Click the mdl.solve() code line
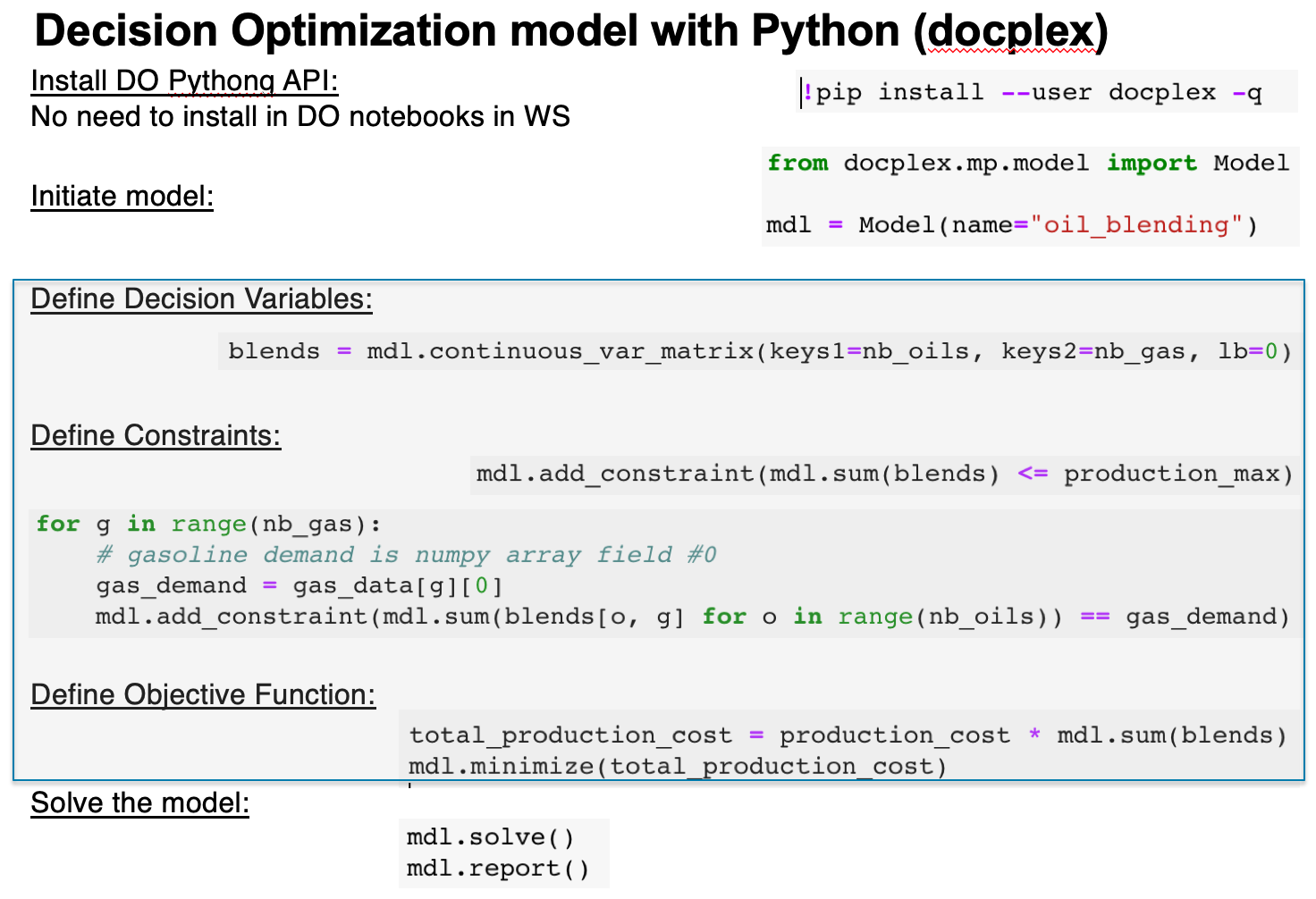The image size is (1316, 899). coord(490,836)
